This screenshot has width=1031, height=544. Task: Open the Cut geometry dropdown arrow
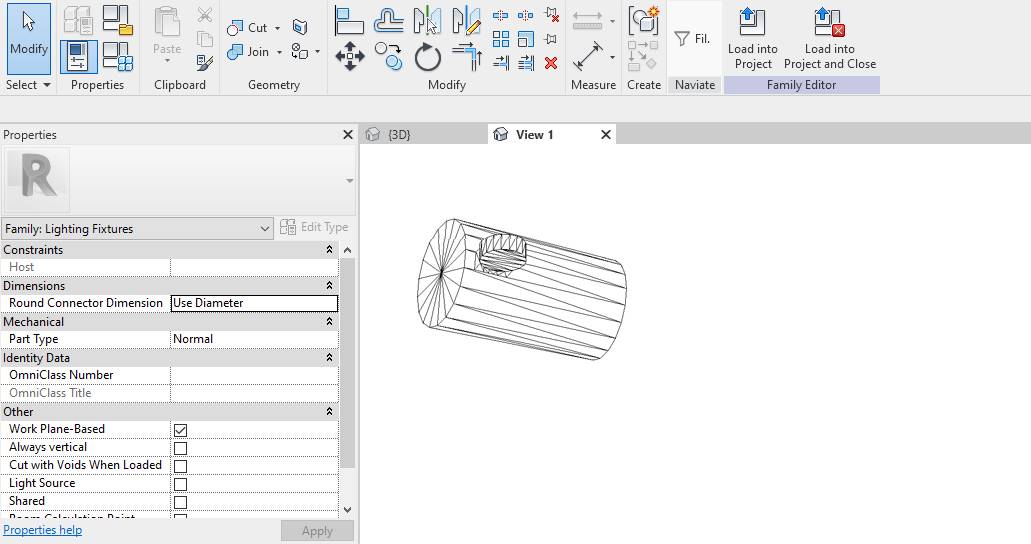click(x=277, y=28)
